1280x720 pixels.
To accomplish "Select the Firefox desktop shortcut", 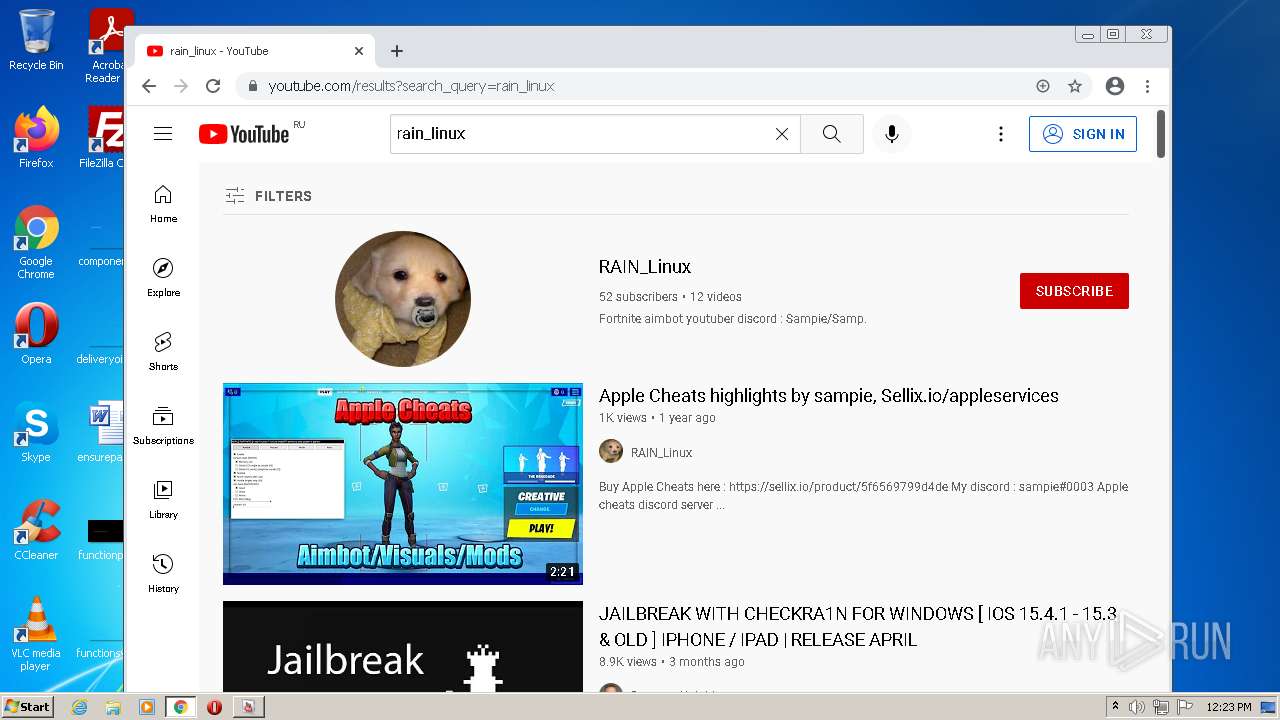I will click(x=36, y=137).
